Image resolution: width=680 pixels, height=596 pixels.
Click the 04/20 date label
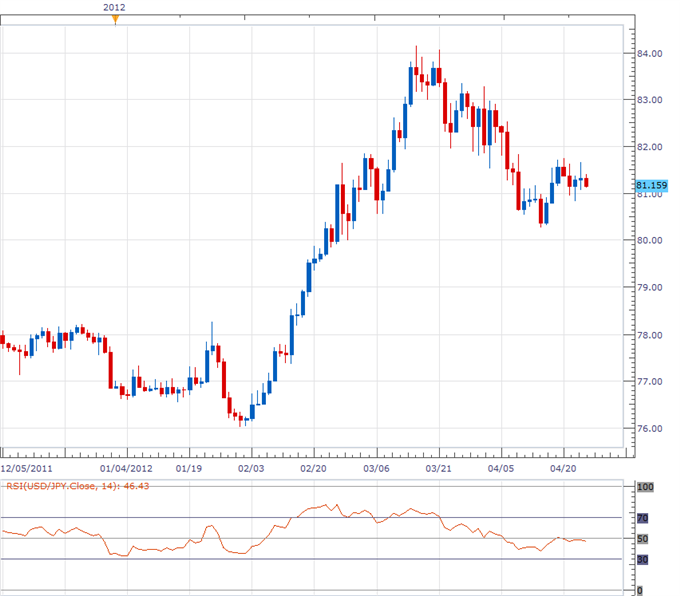tap(563, 468)
